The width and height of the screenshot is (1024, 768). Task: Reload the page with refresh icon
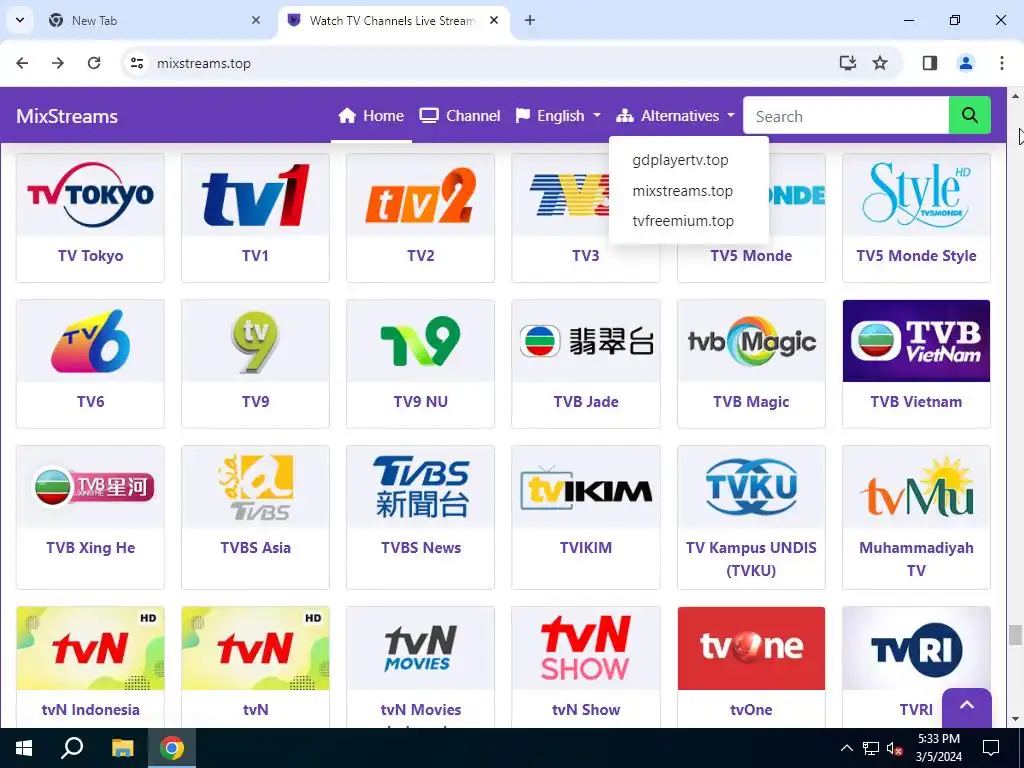(x=94, y=63)
